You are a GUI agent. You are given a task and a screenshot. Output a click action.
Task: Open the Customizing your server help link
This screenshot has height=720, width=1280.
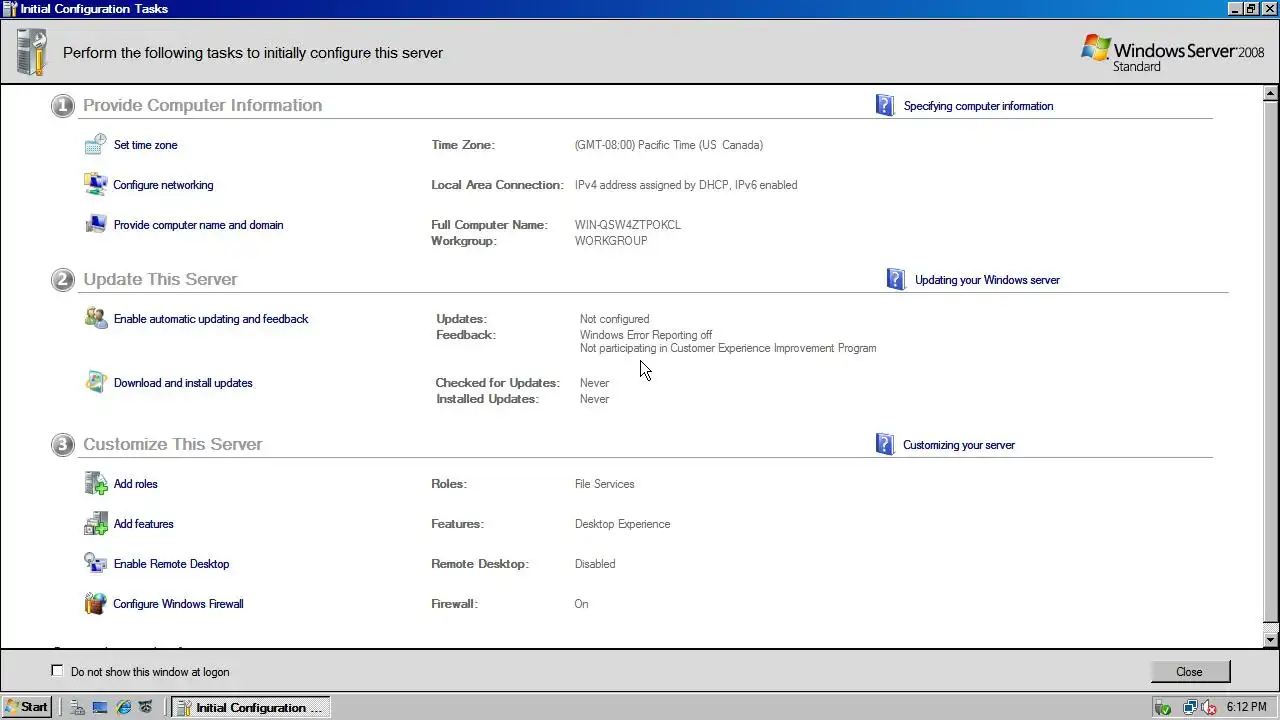[x=958, y=445]
